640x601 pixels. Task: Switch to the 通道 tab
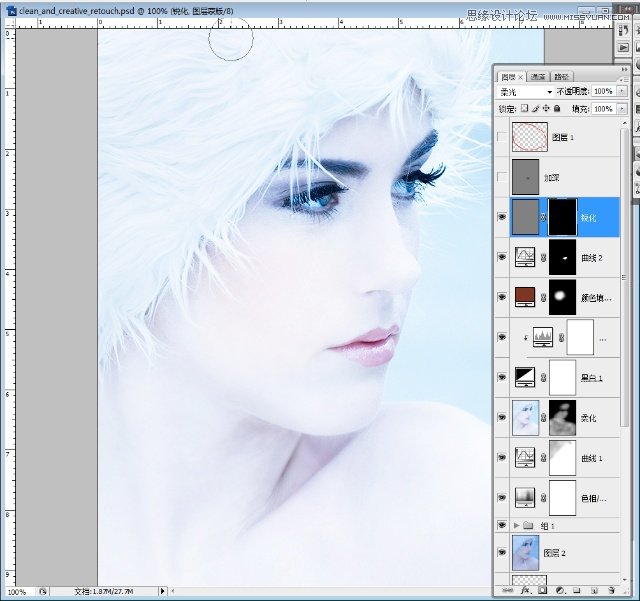(x=538, y=76)
